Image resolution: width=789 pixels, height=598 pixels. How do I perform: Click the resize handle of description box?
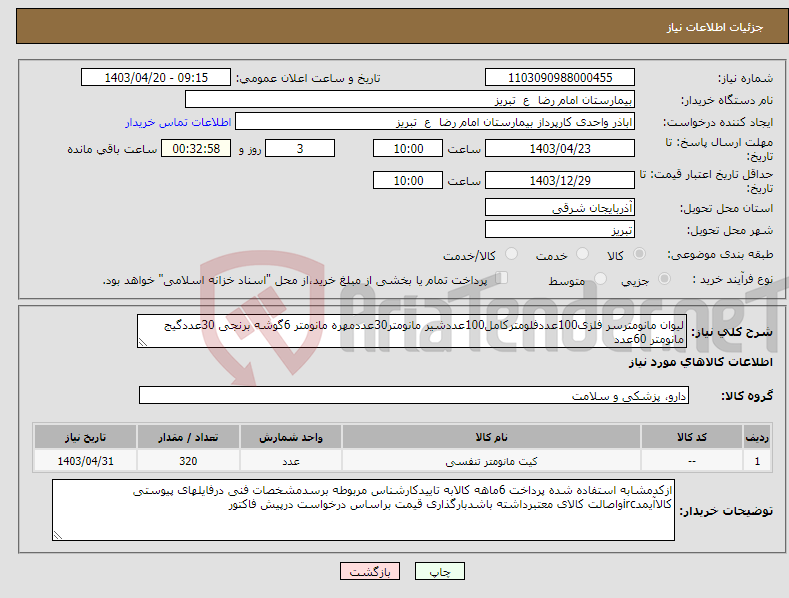pos(142,343)
